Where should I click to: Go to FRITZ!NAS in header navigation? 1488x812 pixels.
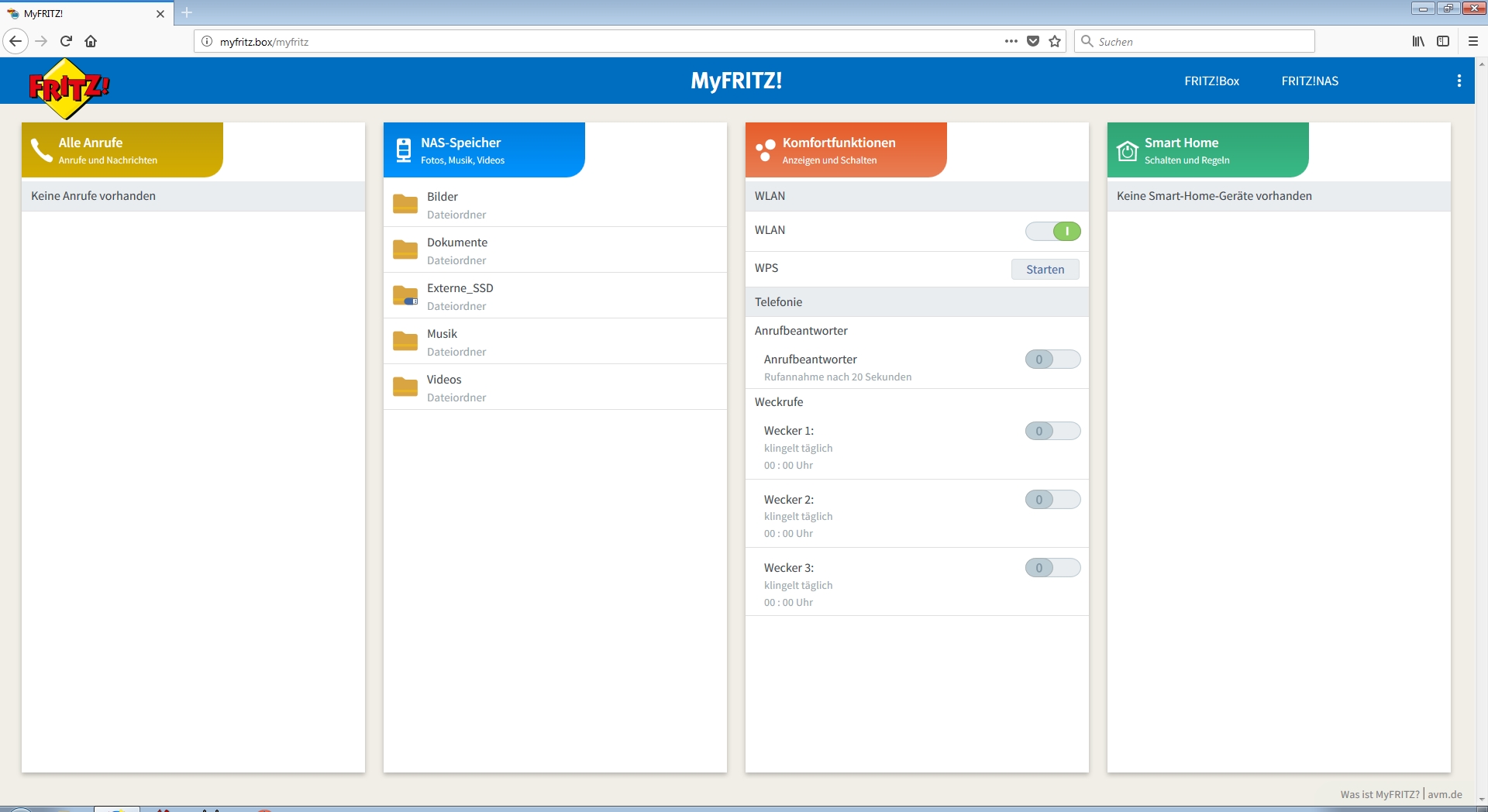click(x=1309, y=81)
